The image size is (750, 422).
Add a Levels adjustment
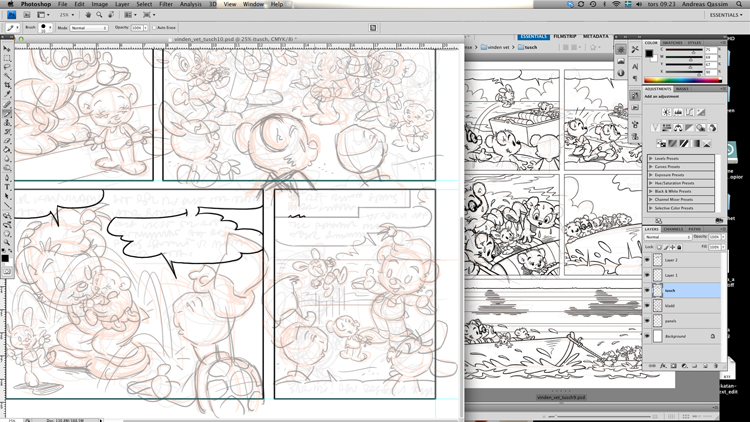coord(678,112)
